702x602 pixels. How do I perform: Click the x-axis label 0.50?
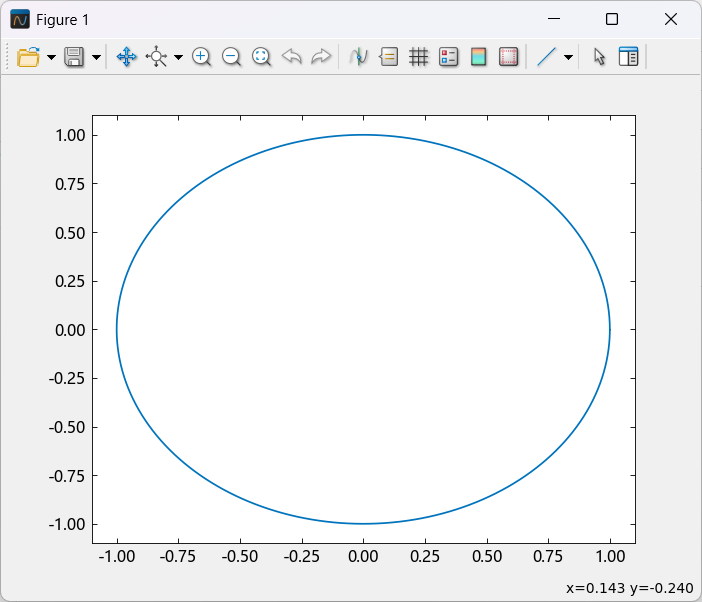coord(487,556)
